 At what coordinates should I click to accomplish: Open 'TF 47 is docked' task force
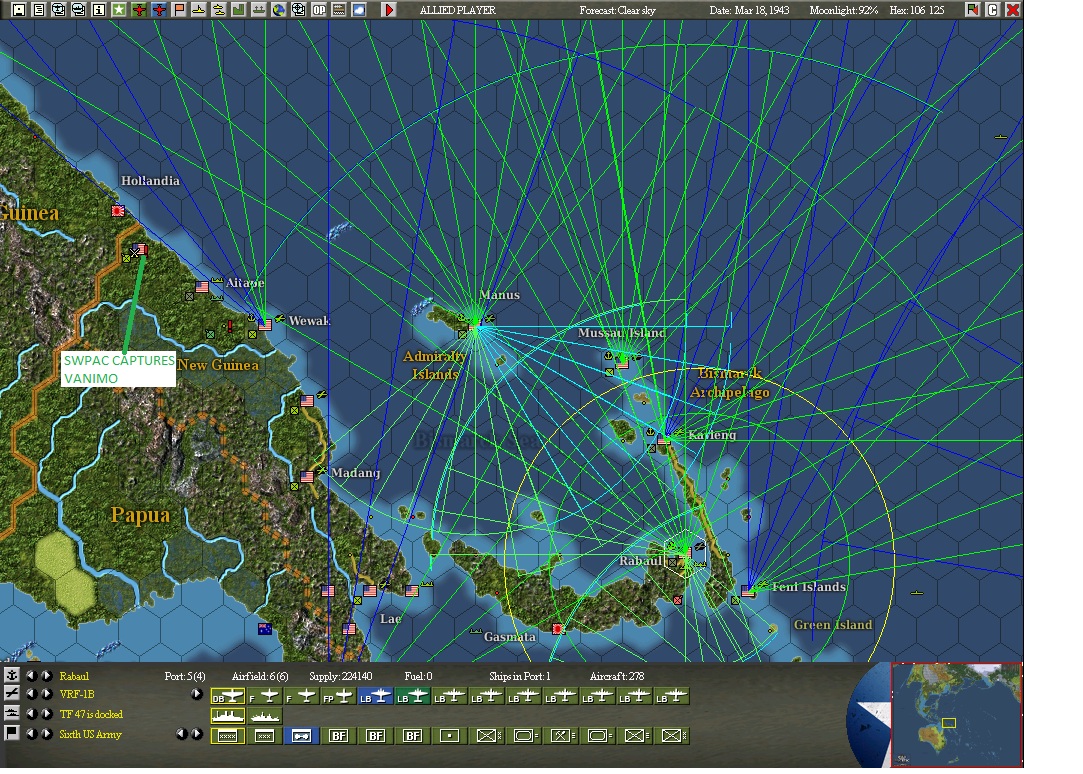pos(90,714)
